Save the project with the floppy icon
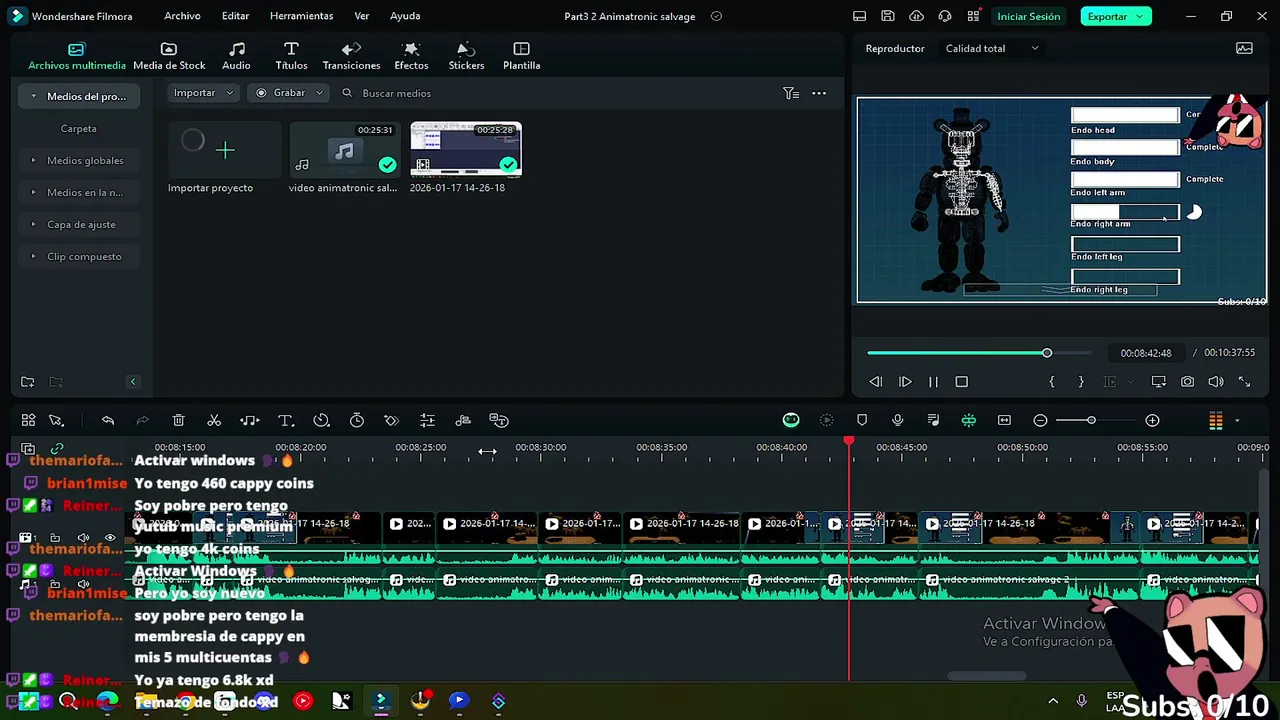The image size is (1280, 720). [x=888, y=16]
